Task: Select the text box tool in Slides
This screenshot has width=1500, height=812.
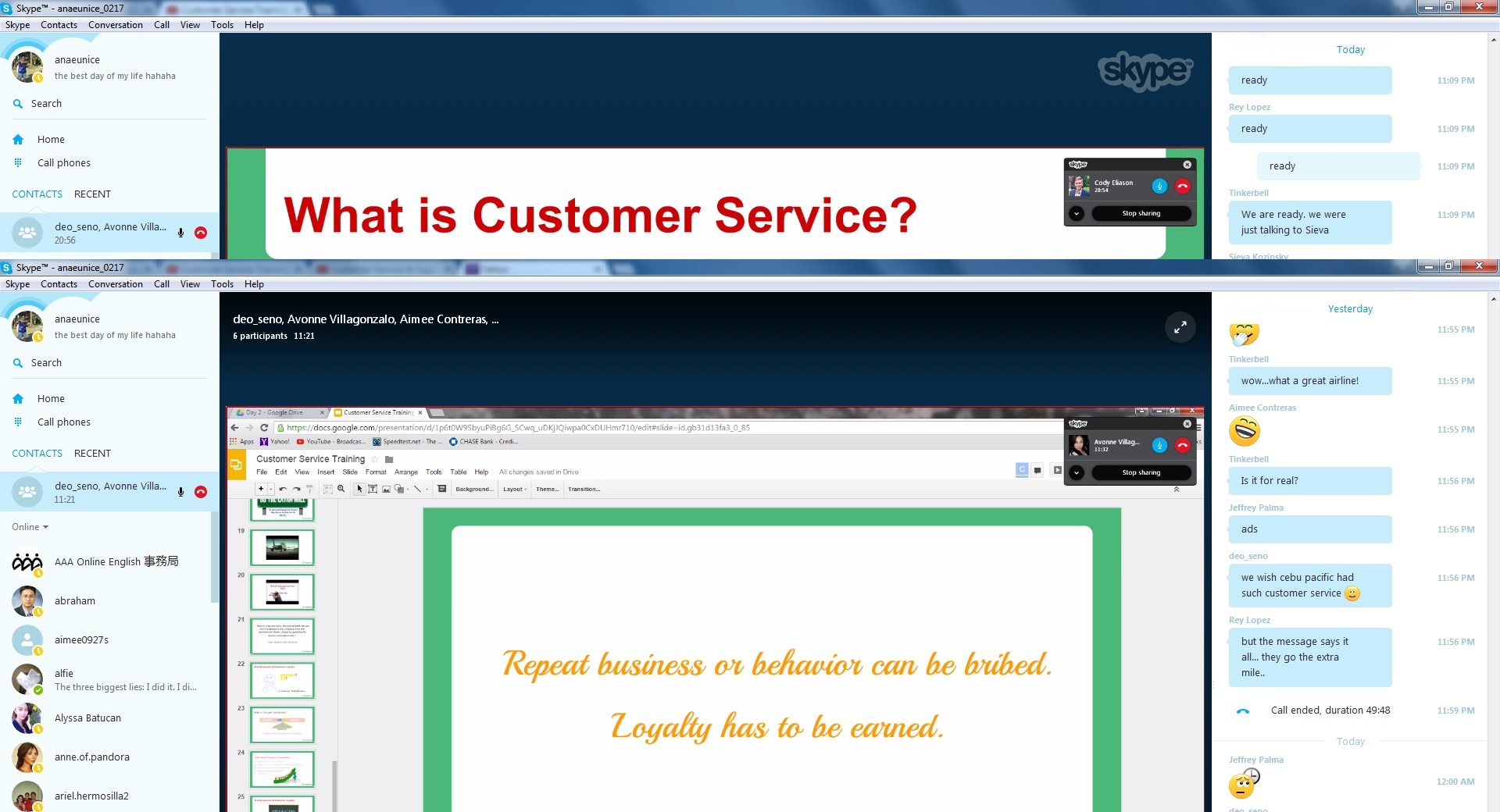Action: (373, 489)
